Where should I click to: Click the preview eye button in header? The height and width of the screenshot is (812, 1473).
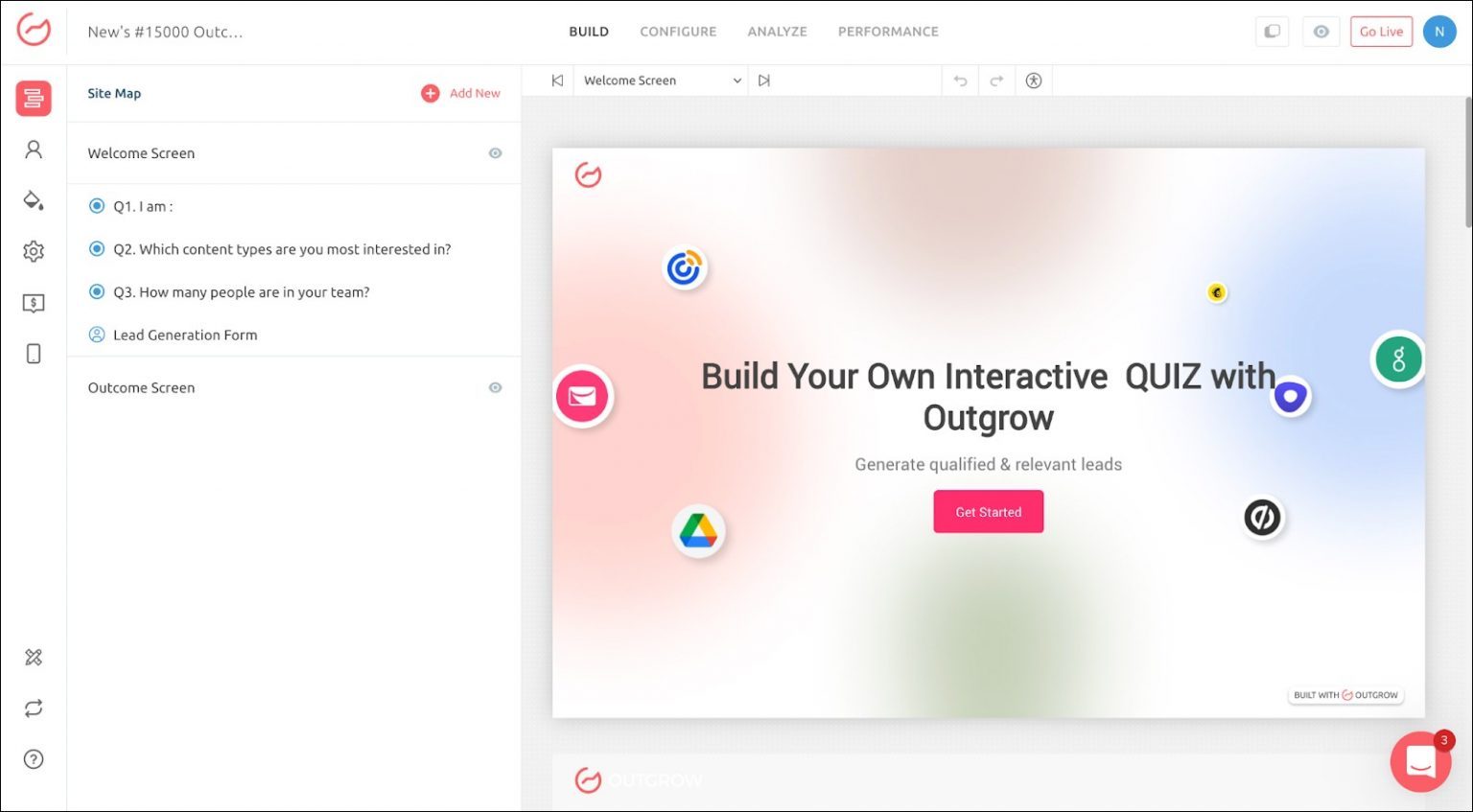point(1321,32)
